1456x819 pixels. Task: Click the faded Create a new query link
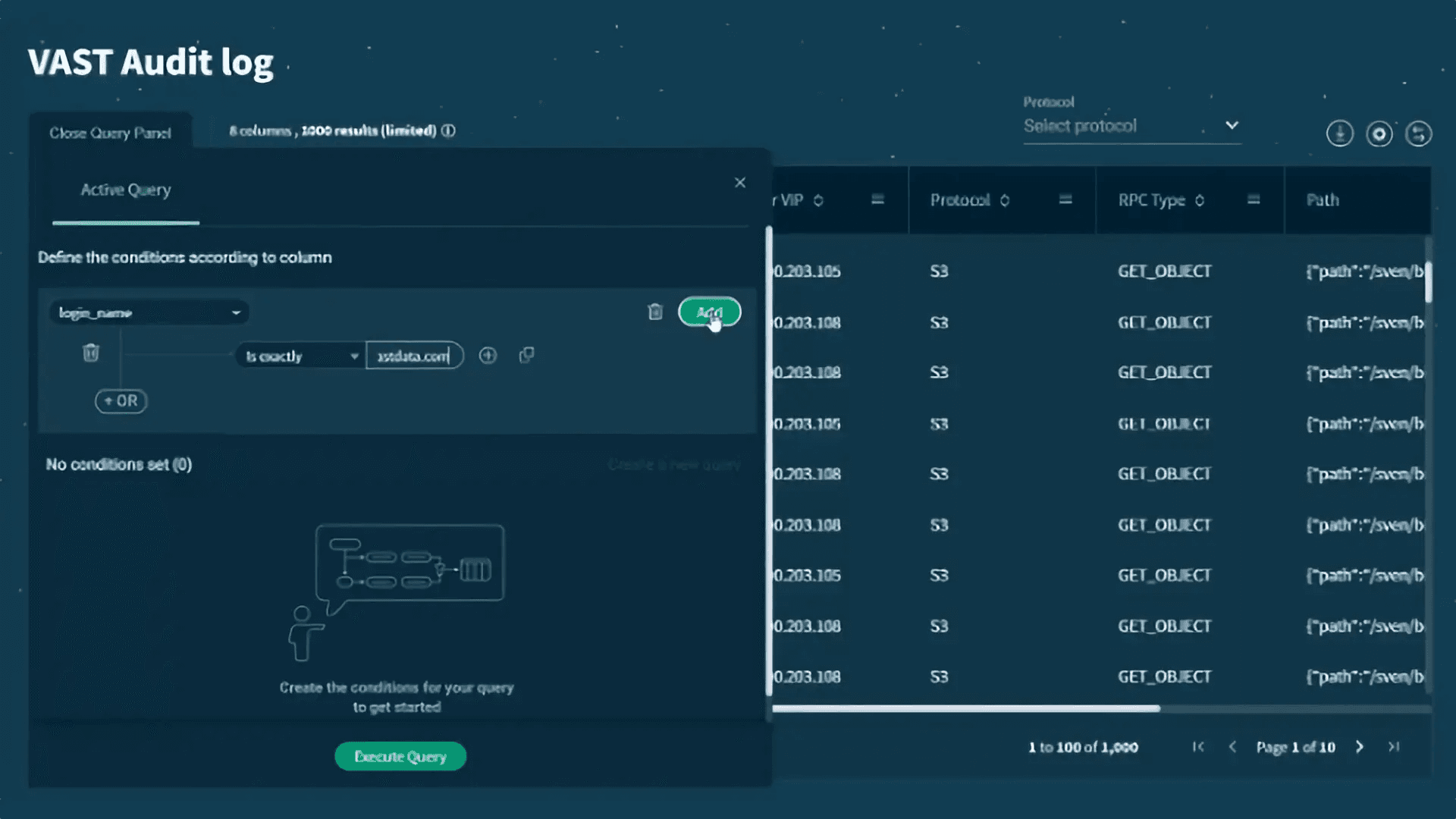point(674,464)
